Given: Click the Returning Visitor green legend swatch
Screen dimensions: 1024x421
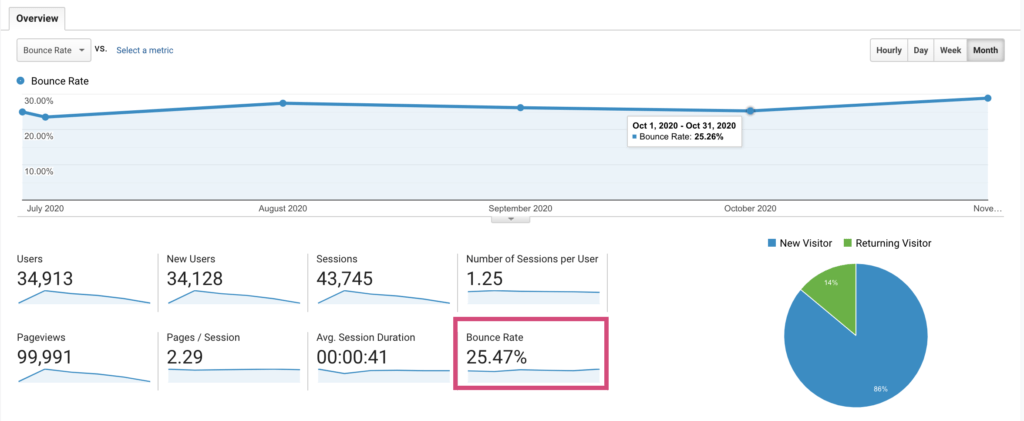Looking at the screenshot, I should (848, 243).
